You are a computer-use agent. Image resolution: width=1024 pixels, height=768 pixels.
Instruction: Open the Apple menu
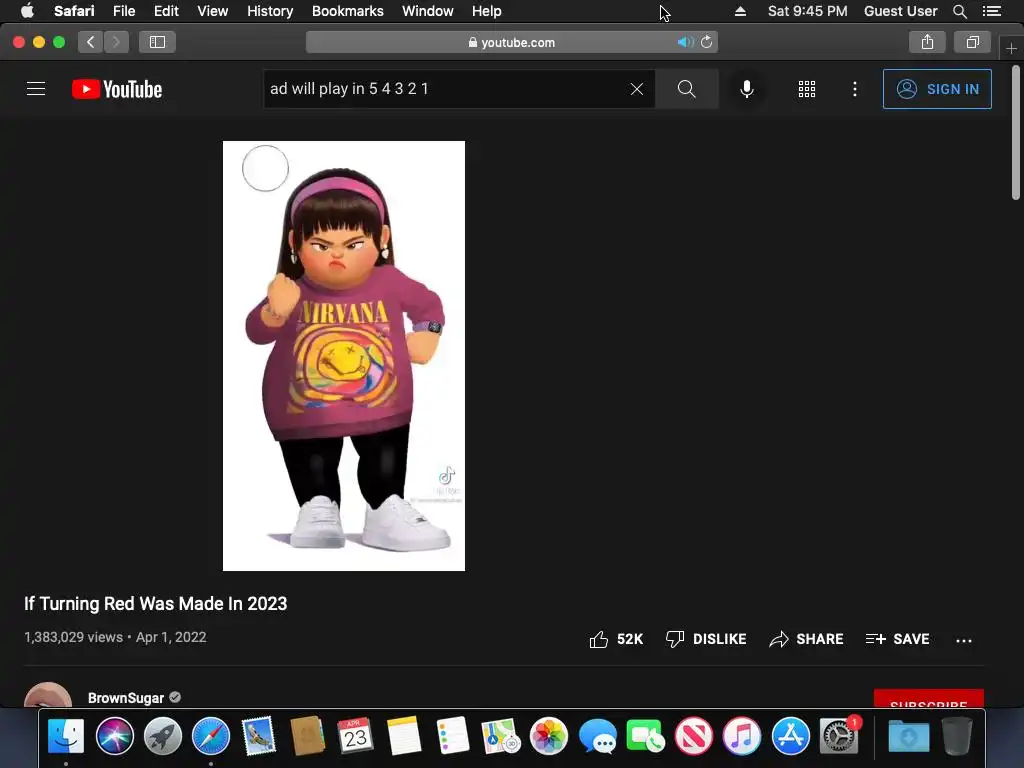27,11
